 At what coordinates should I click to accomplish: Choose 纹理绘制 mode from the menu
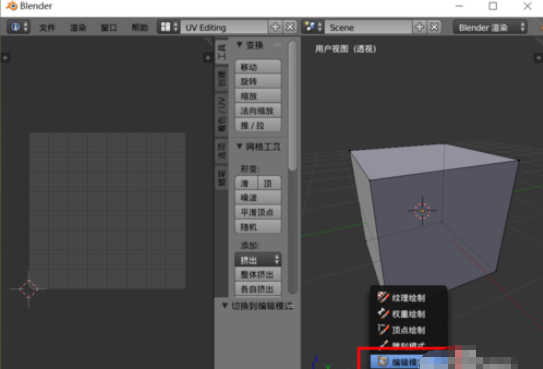(x=408, y=298)
